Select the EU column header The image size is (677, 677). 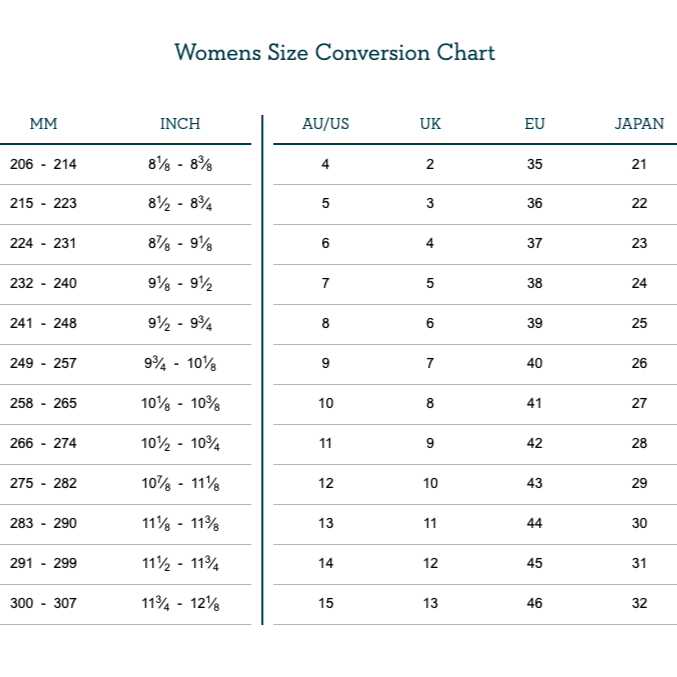(535, 124)
